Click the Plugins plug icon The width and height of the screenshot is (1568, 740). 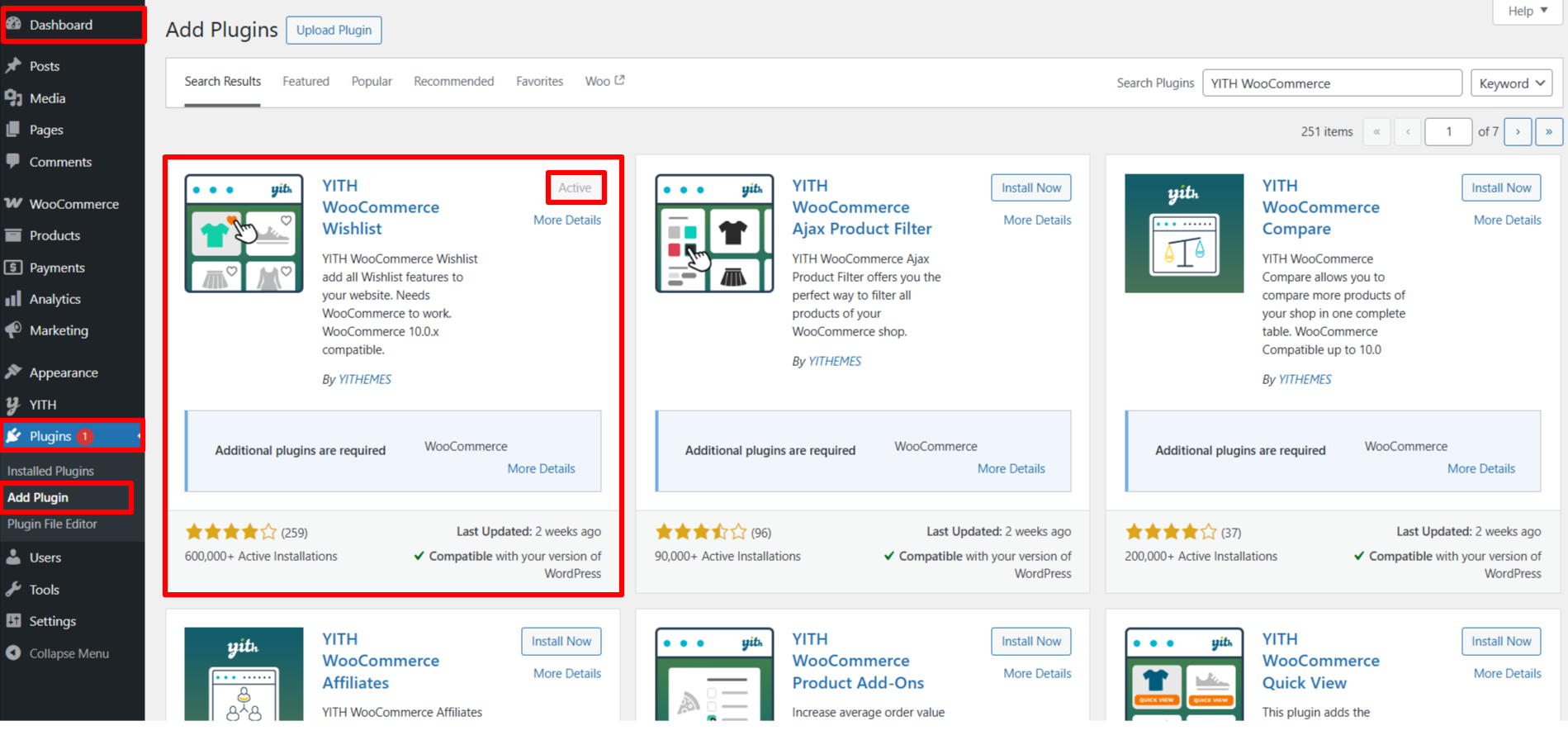[x=13, y=435]
